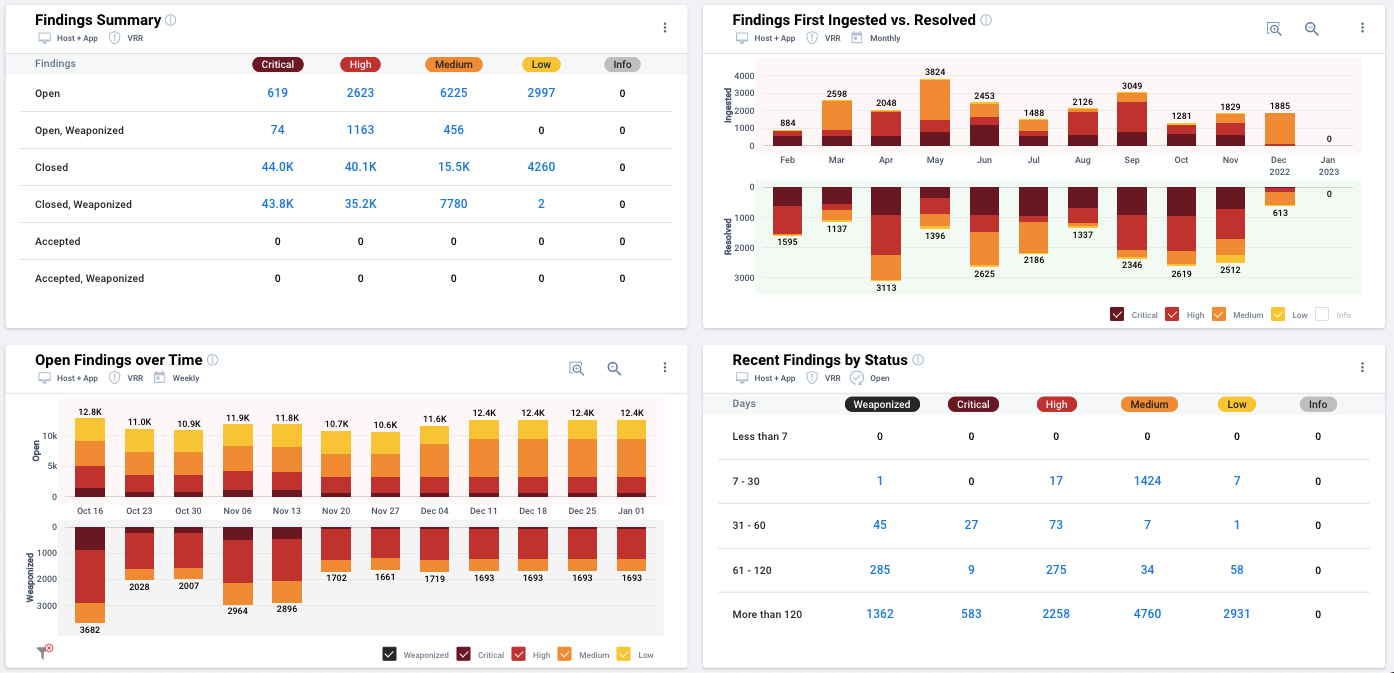Image resolution: width=1394 pixels, height=673 pixels.
Task: Click the selection zoom icon in Ingested vs. Resolved panel
Action: coord(1274,29)
